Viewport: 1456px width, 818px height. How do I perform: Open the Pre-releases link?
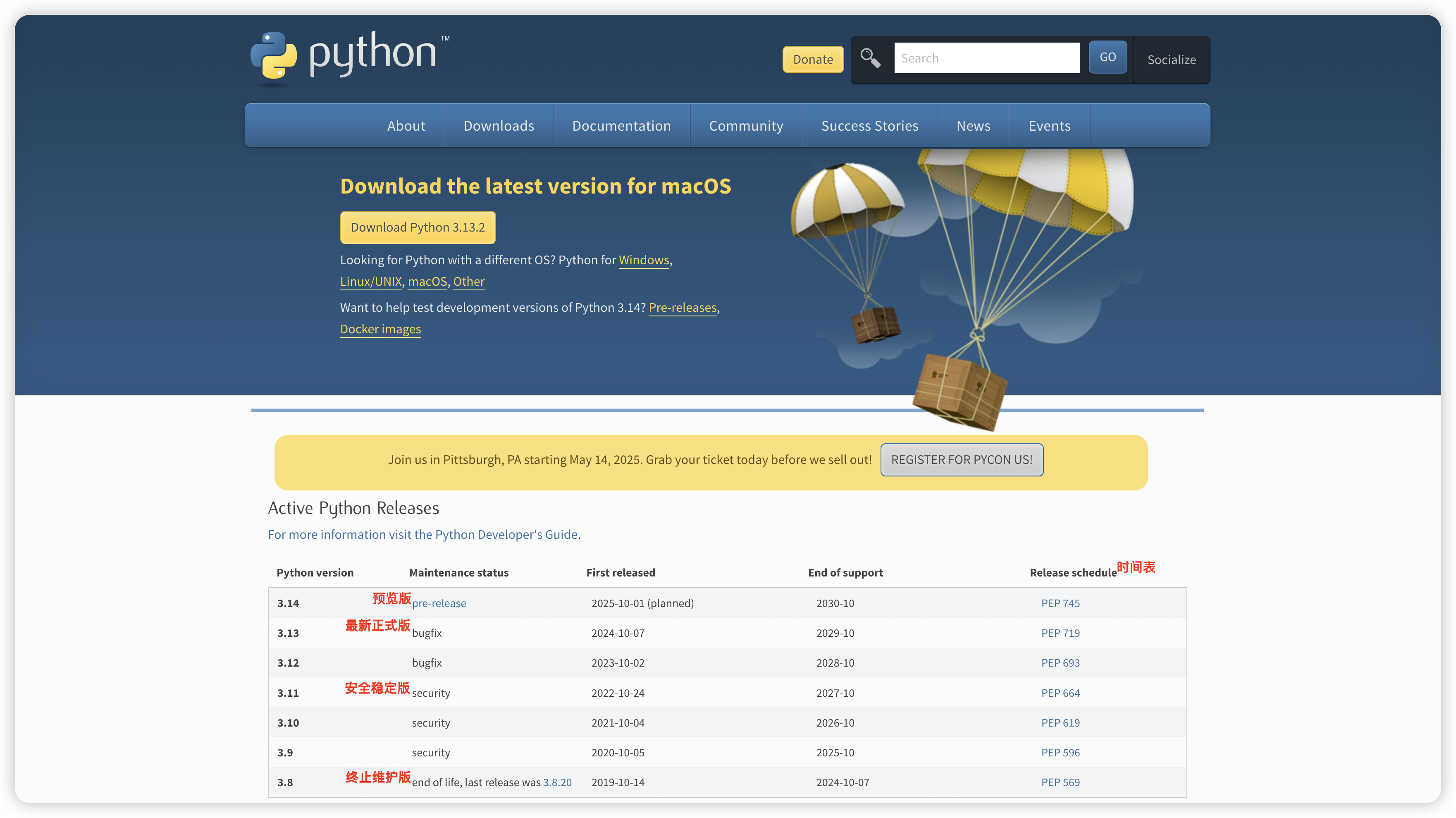tap(682, 308)
